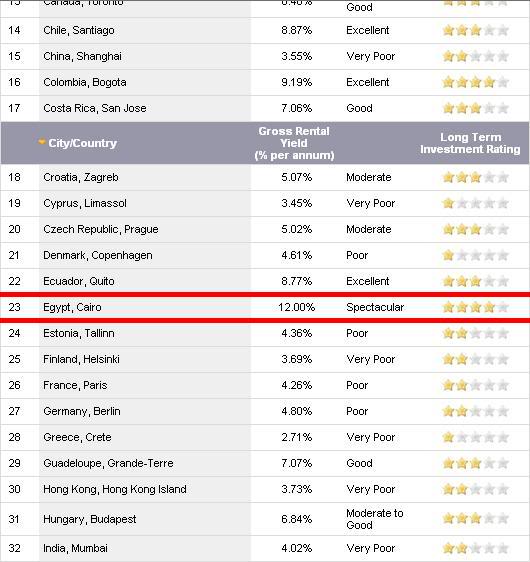Image resolution: width=530 pixels, height=562 pixels.
Task: Click Colombia, Bogota four-star rating
Action: [476, 82]
